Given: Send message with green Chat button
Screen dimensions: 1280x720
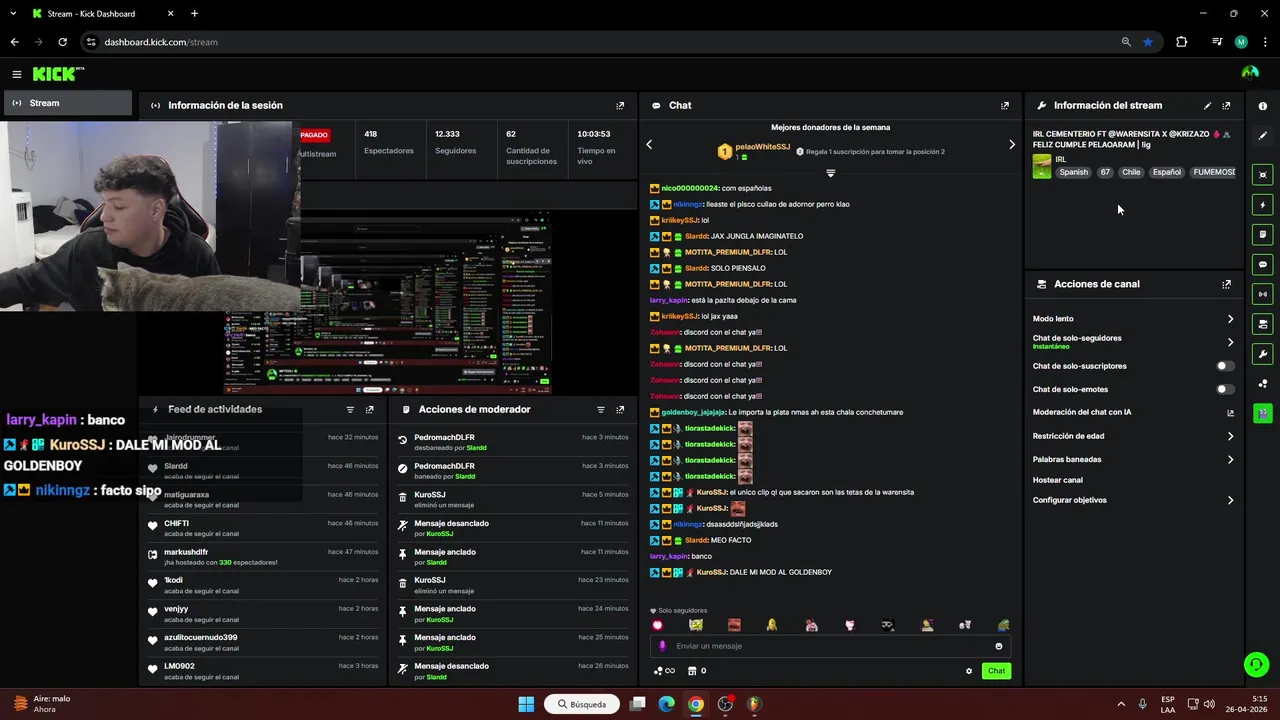Looking at the screenshot, I should pos(996,671).
